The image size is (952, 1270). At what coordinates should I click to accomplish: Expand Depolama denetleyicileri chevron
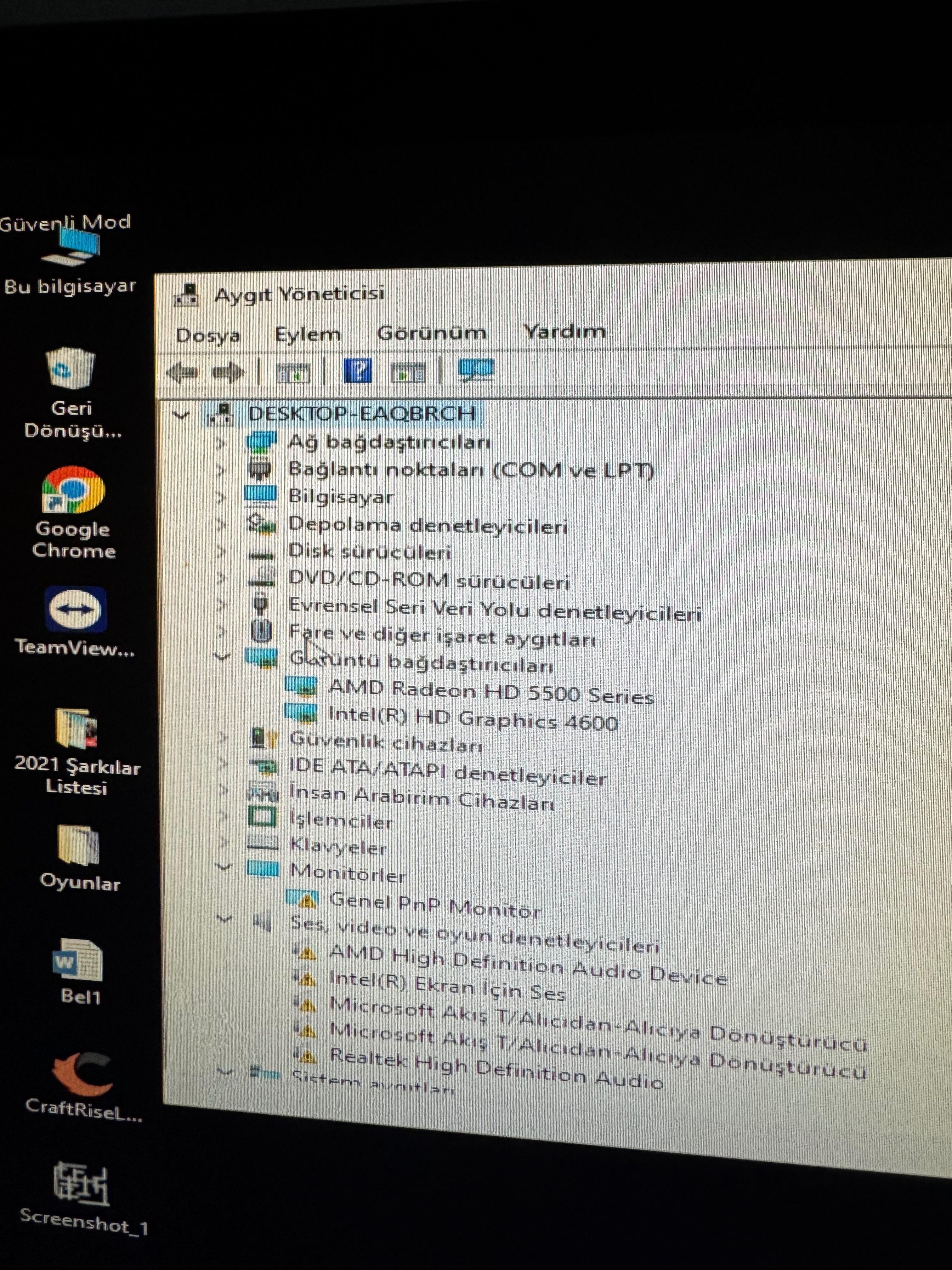(x=221, y=524)
